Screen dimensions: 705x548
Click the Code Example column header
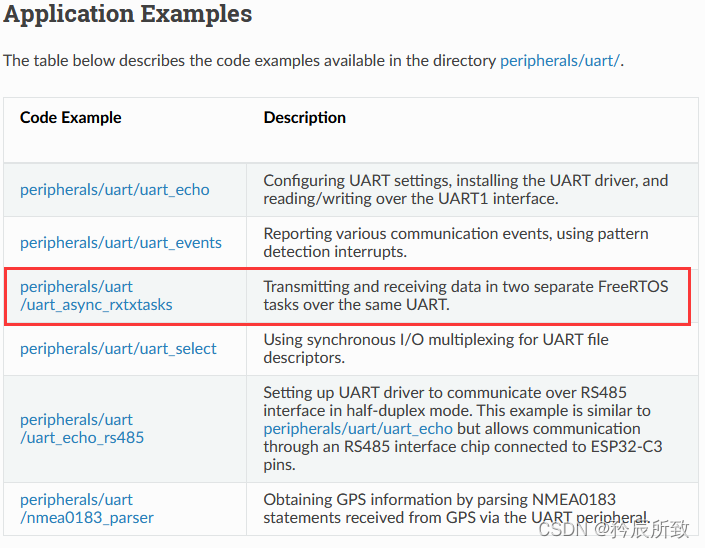71,118
